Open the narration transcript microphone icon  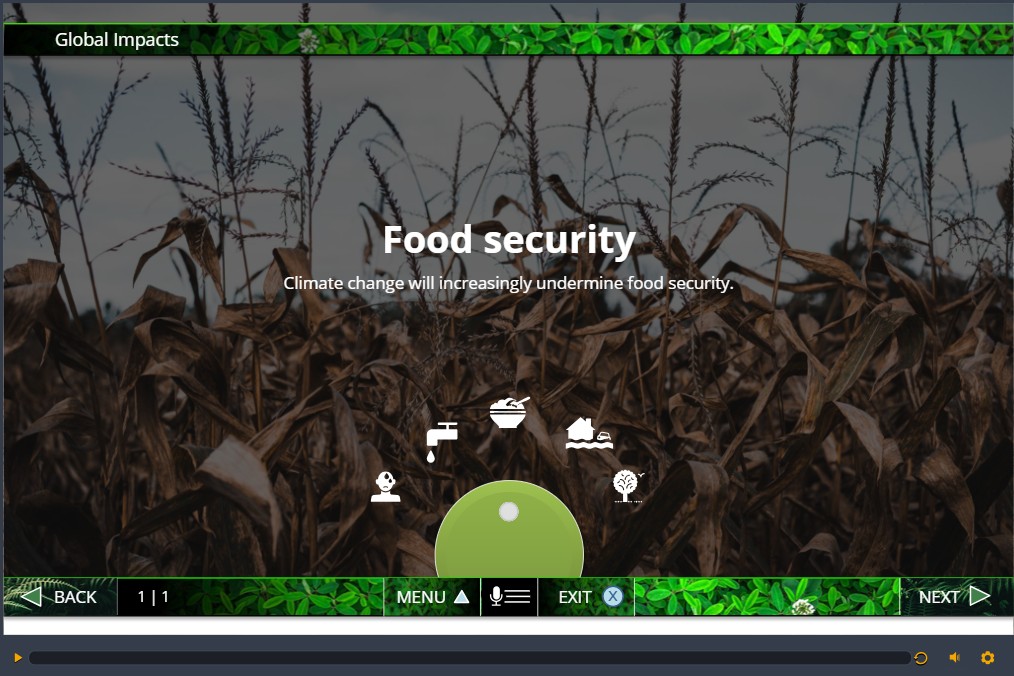coord(510,596)
